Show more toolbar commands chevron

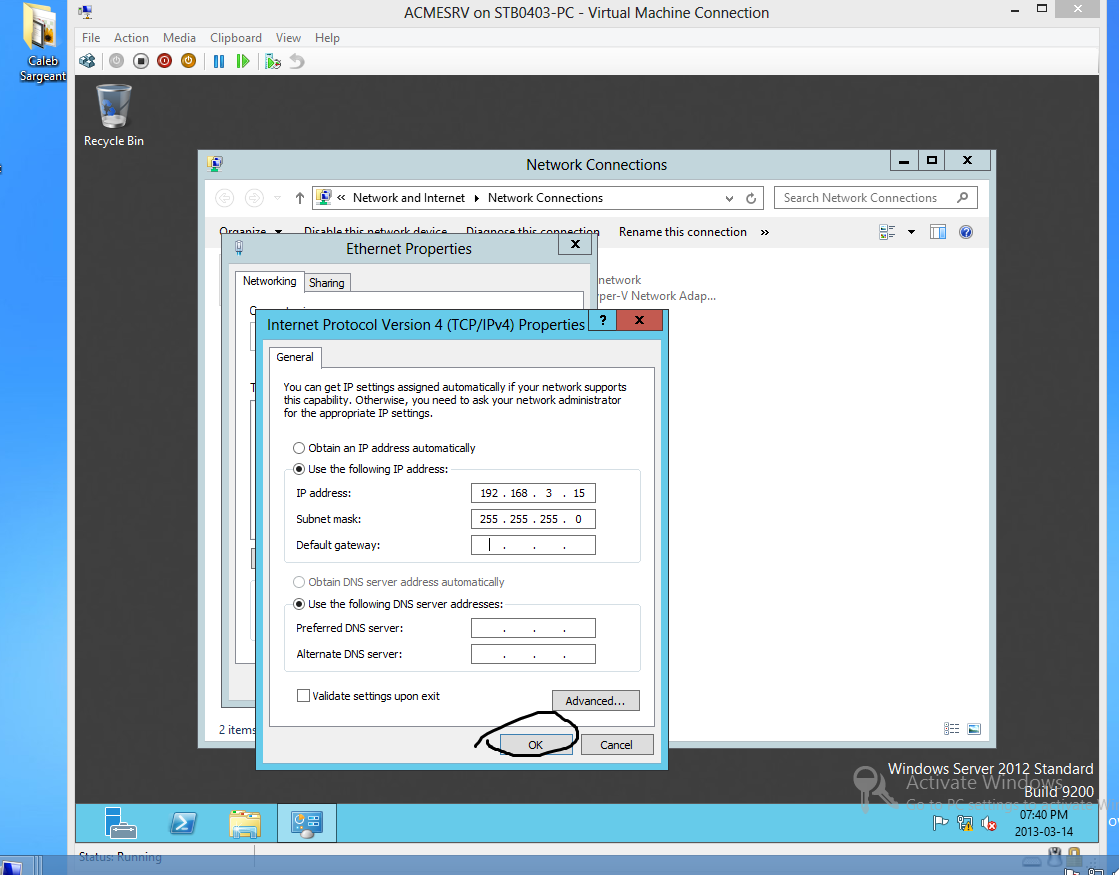pyautogui.click(x=765, y=232)
